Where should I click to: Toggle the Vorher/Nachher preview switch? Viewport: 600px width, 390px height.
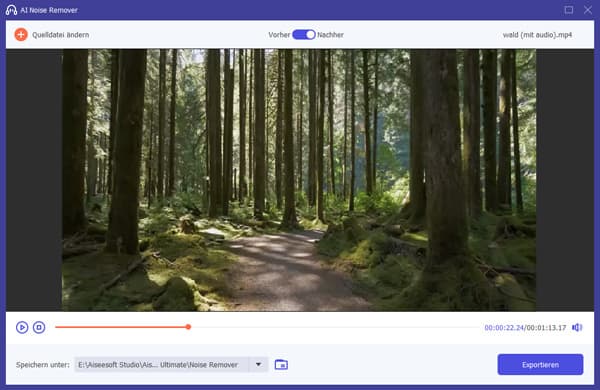point(304,35)
